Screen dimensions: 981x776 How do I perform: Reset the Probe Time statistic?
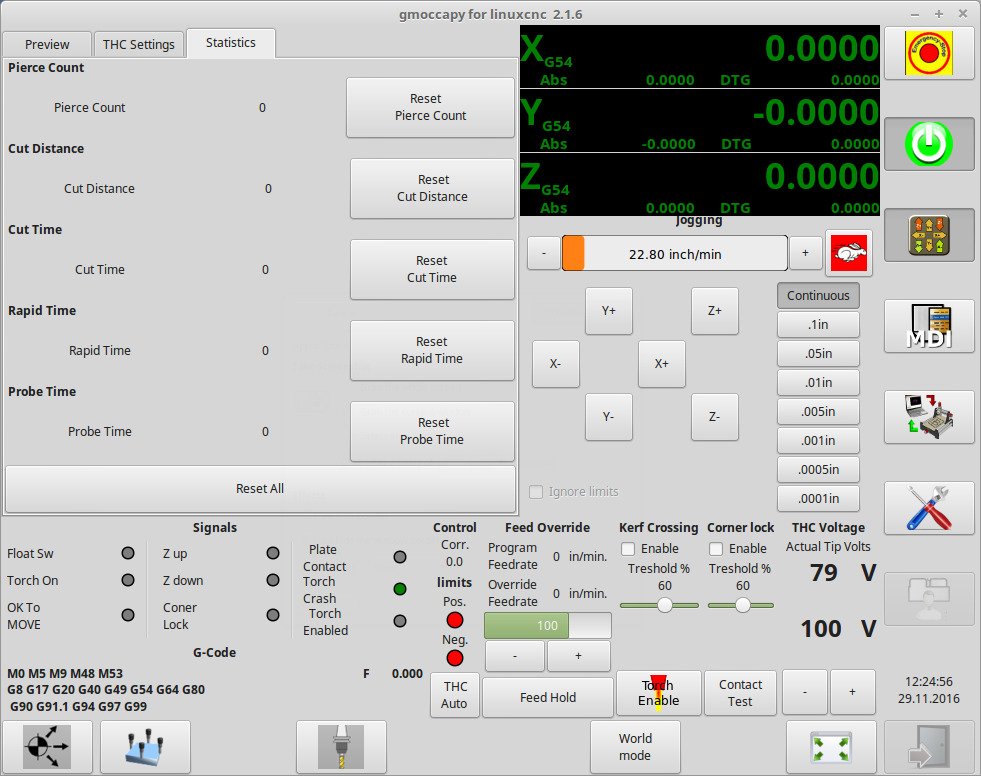432,431
